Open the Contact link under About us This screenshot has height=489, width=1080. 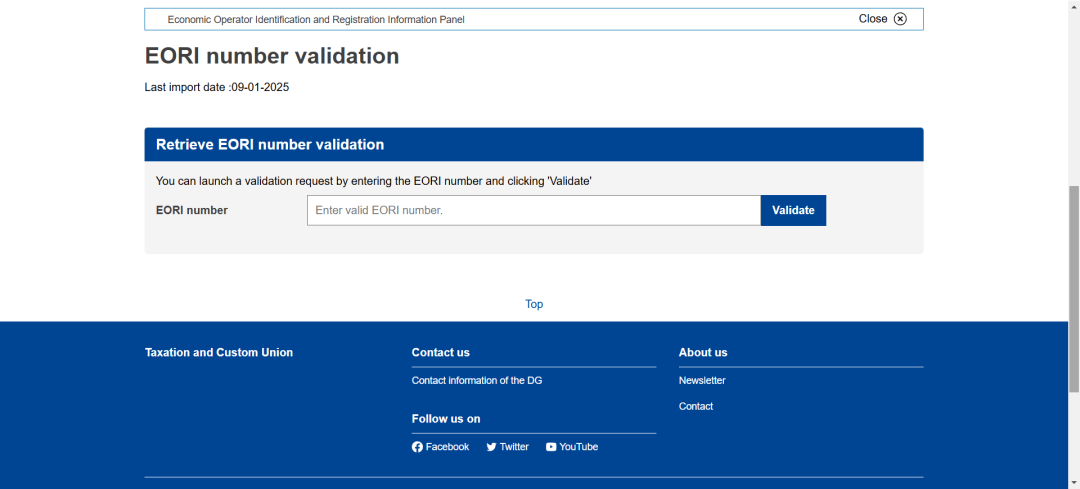click(696, 406)
